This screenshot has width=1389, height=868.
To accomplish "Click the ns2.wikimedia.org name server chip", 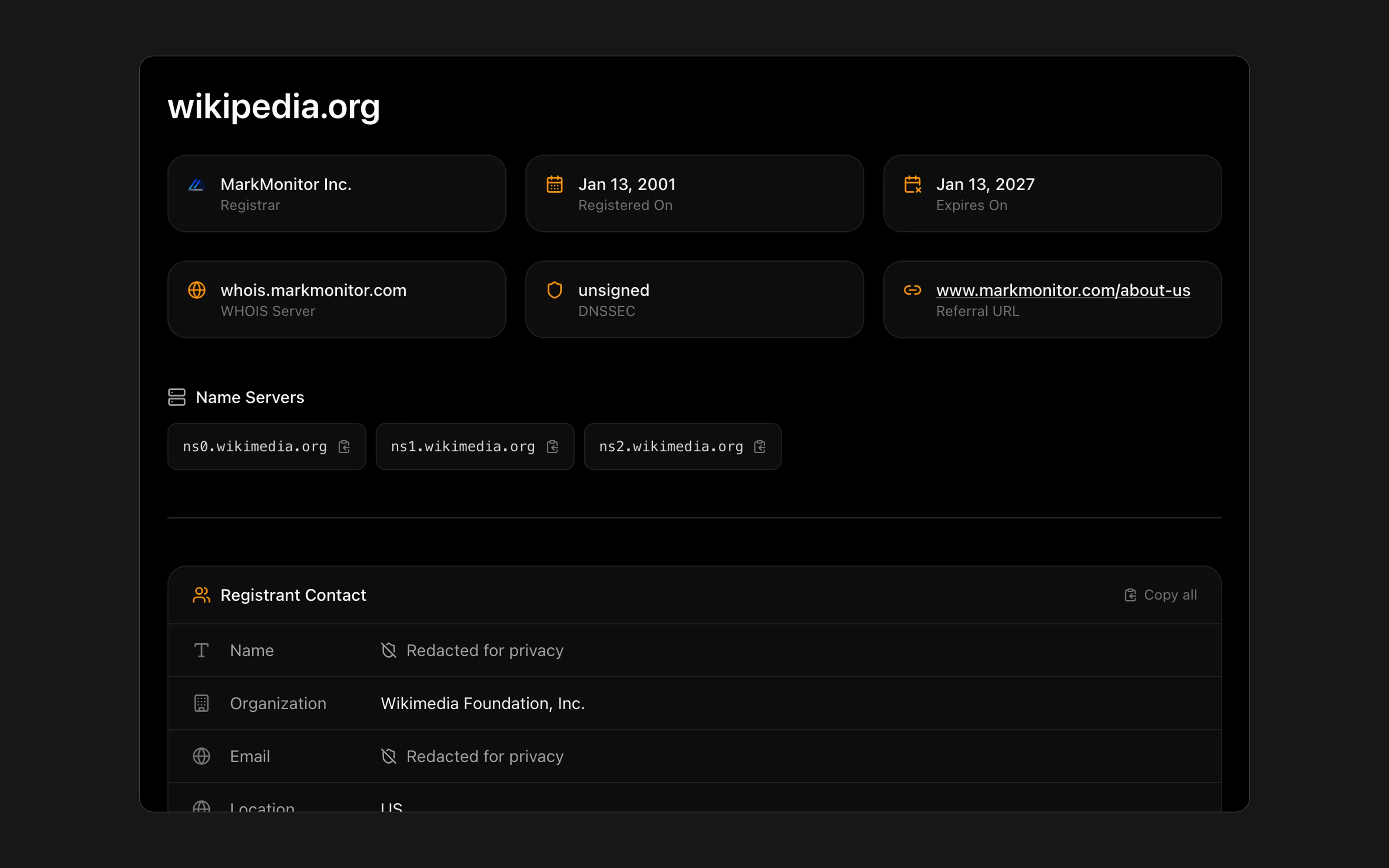I will click(x=683, y=447).
